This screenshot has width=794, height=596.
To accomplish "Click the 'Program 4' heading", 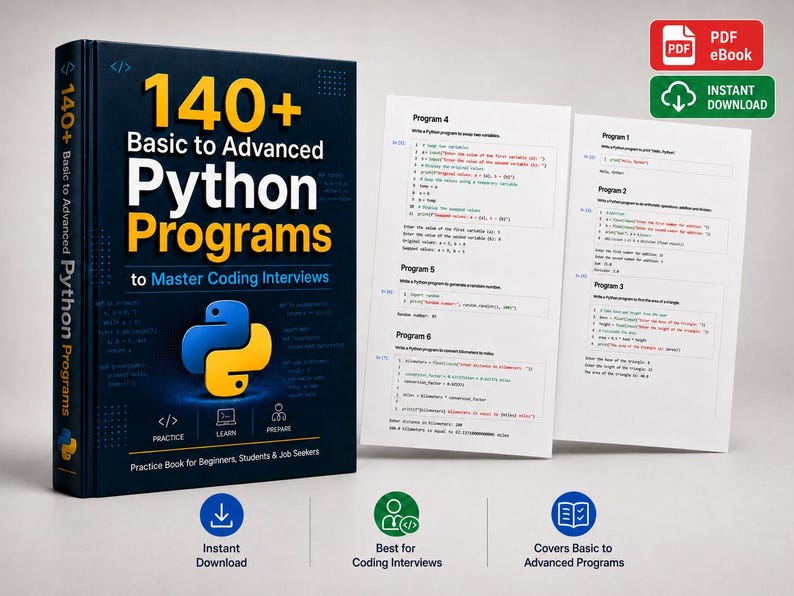I will pyautogui.click(x=430, y=119).
